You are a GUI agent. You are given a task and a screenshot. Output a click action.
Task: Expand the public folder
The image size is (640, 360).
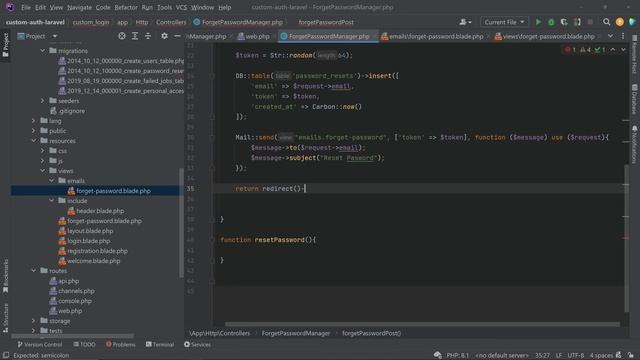(33, 131)
